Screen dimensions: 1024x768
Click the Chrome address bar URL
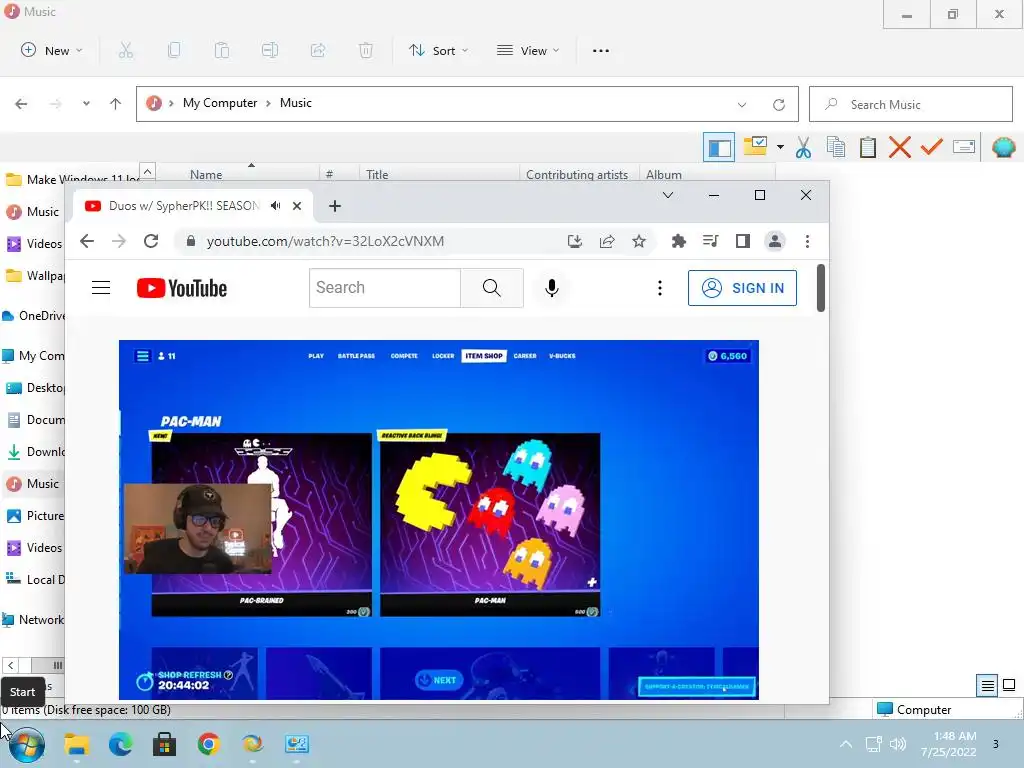pos(325,241)
